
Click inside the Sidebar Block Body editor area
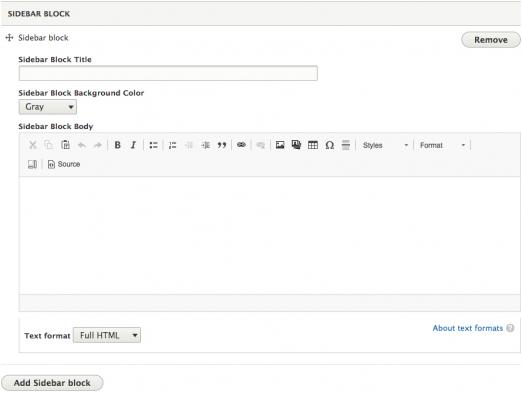[x=270, y=235]
